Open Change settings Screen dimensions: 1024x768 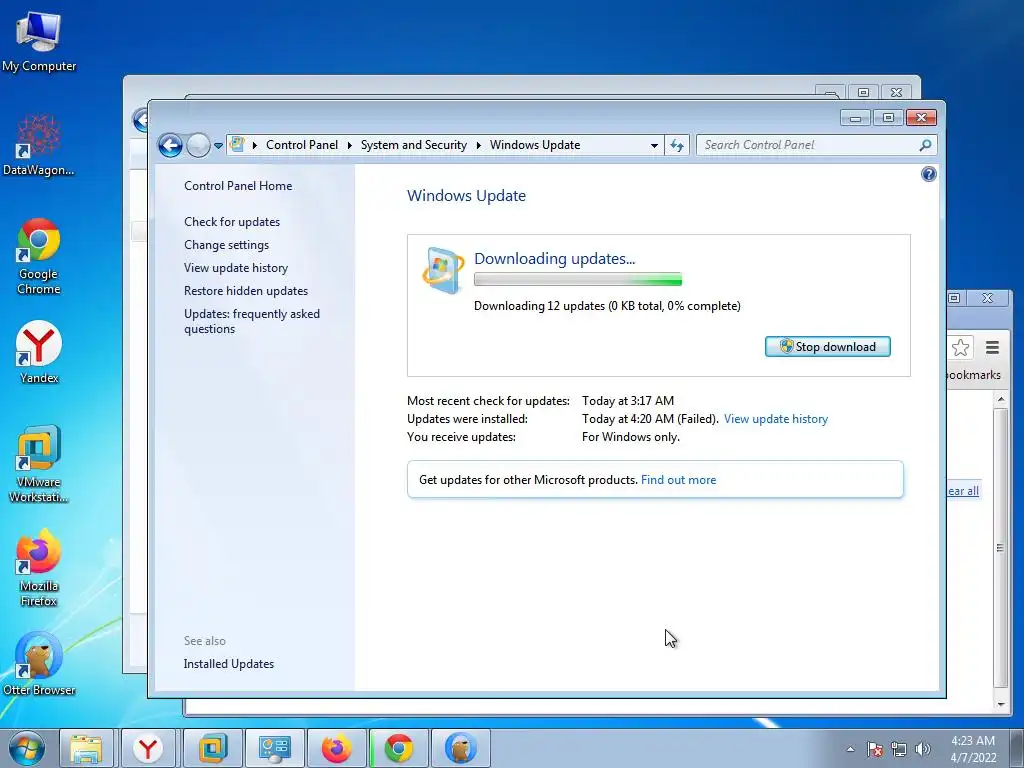tap(227, 245)
